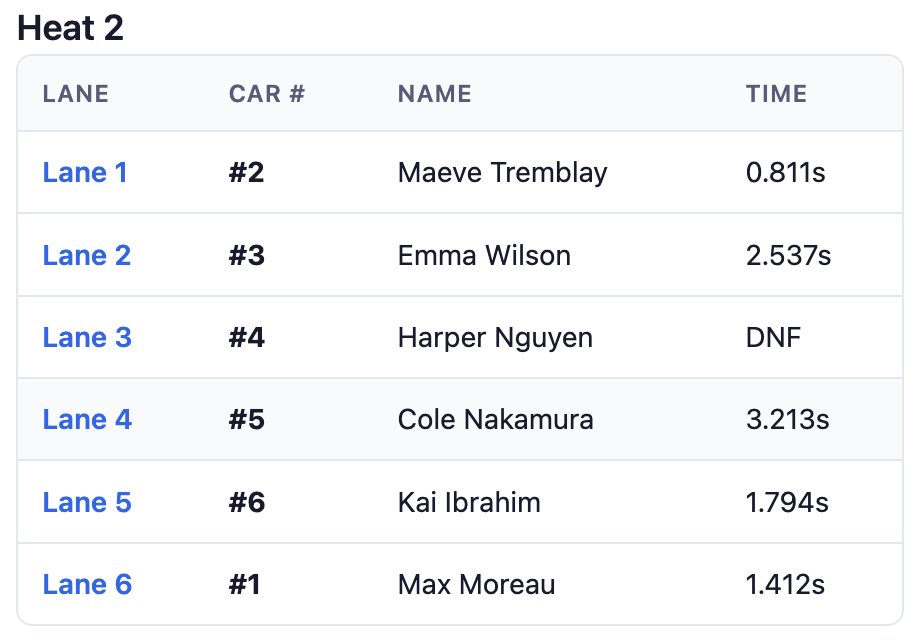The width and height of the screenshot is (916, 642).
Task: Click the DNF time entry
Action: [x=773, y=337]
